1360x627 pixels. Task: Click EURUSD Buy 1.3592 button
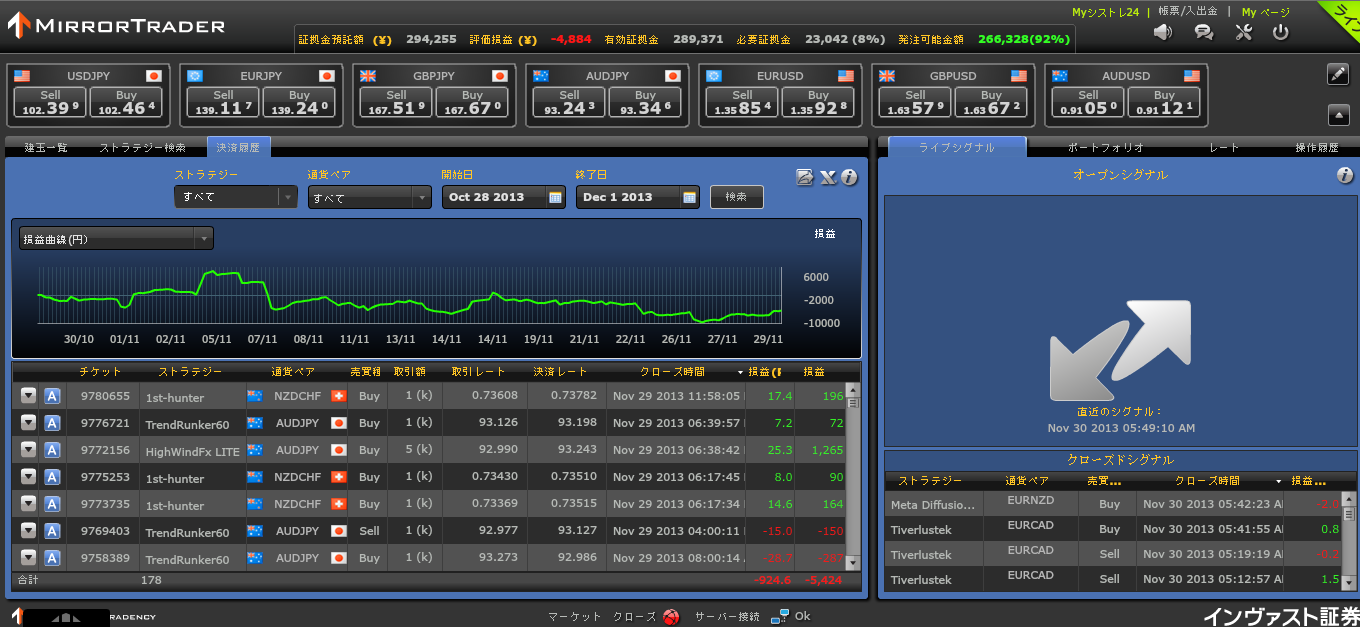(818, 103)
